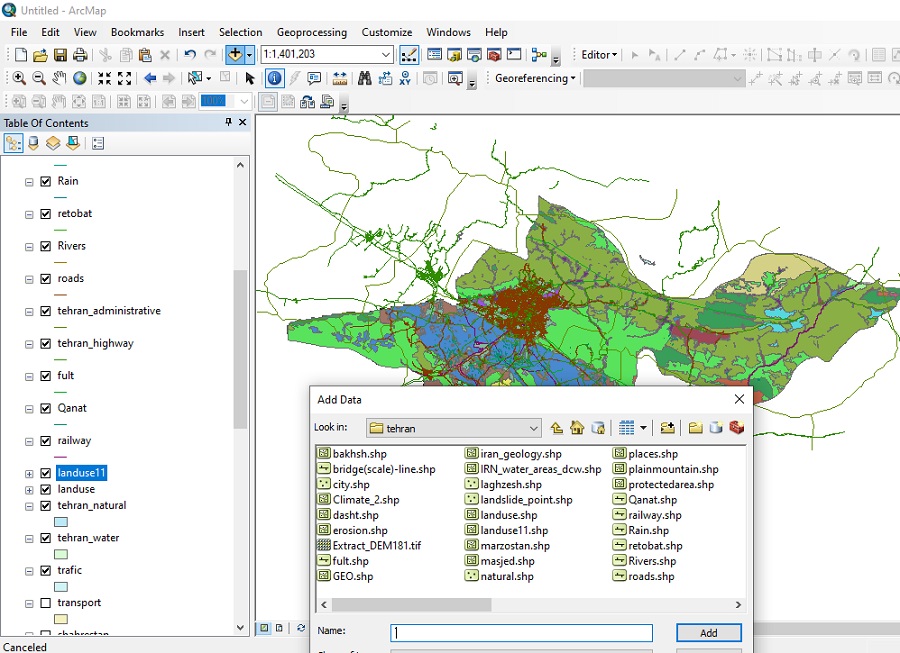The width and height of the screenshot is (900, 653).
Task: Switch TOC to List By Source
Action: point(33,143)
